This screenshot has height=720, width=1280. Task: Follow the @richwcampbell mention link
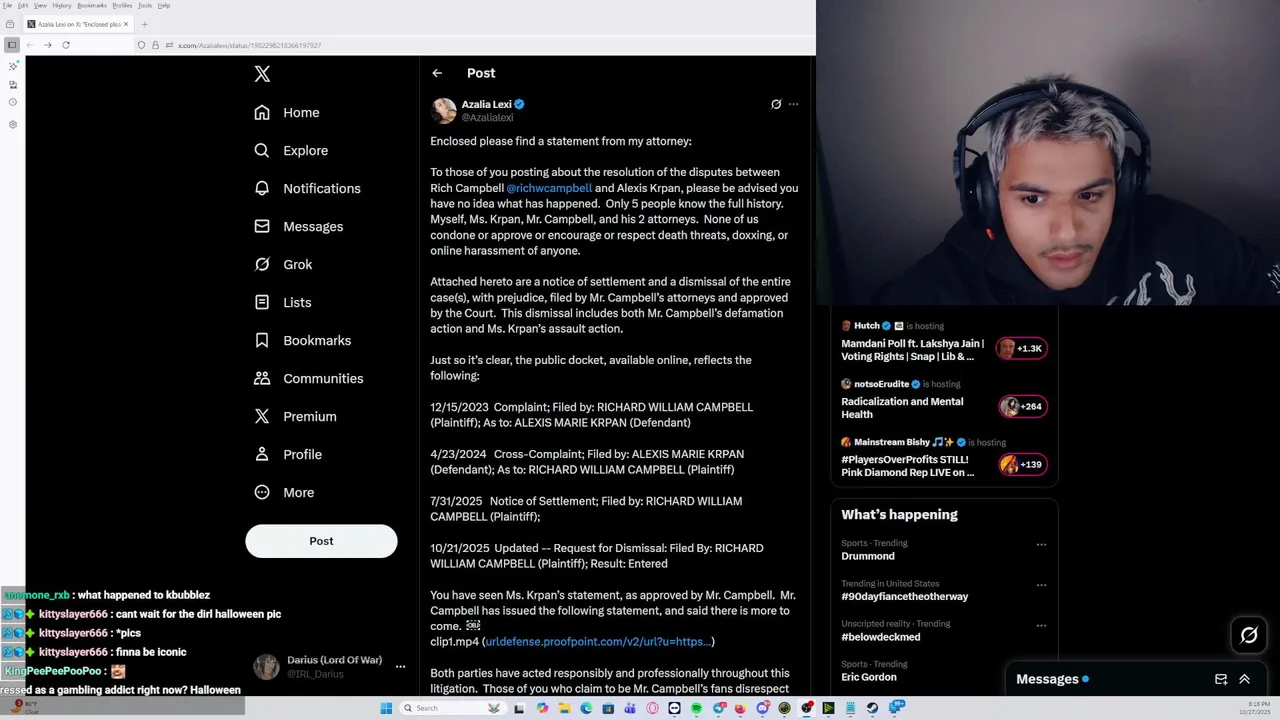[549, 188]
